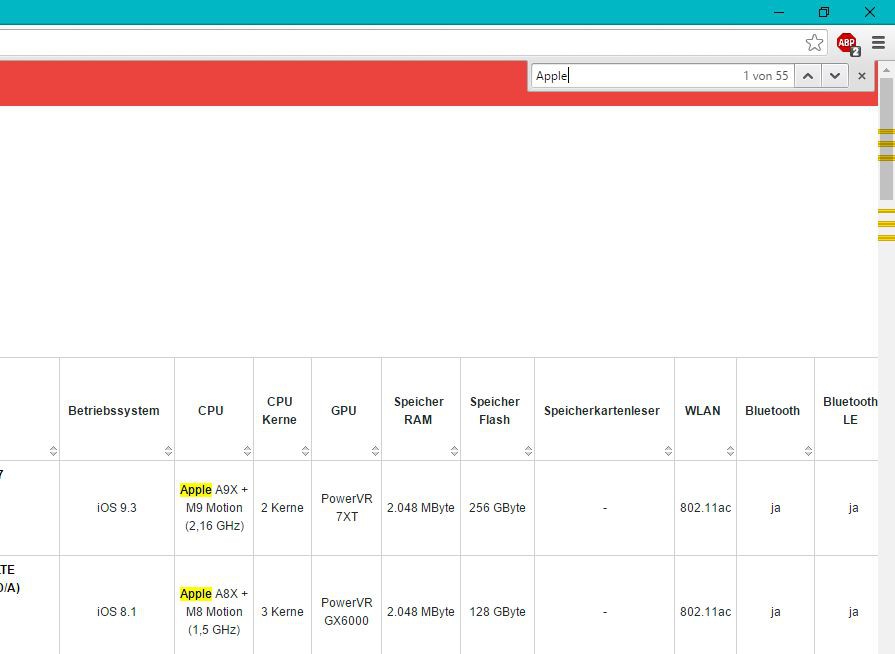This screenshot has height=654, width=895.
Task: Go to previous find result
Action: click(808, 76)
